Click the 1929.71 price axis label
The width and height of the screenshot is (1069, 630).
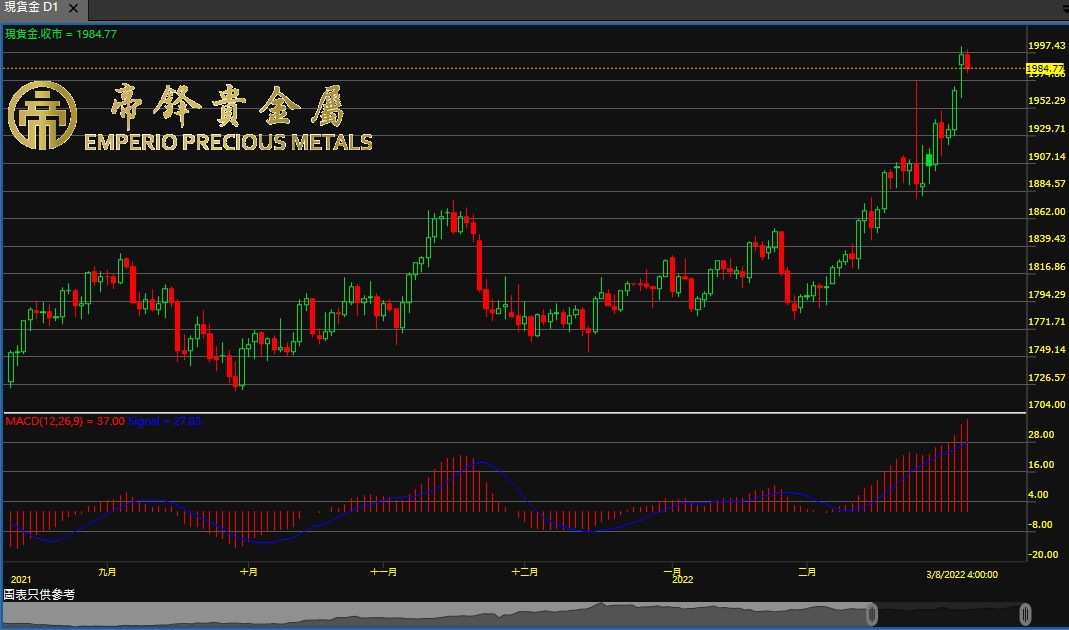point(1046,129)
